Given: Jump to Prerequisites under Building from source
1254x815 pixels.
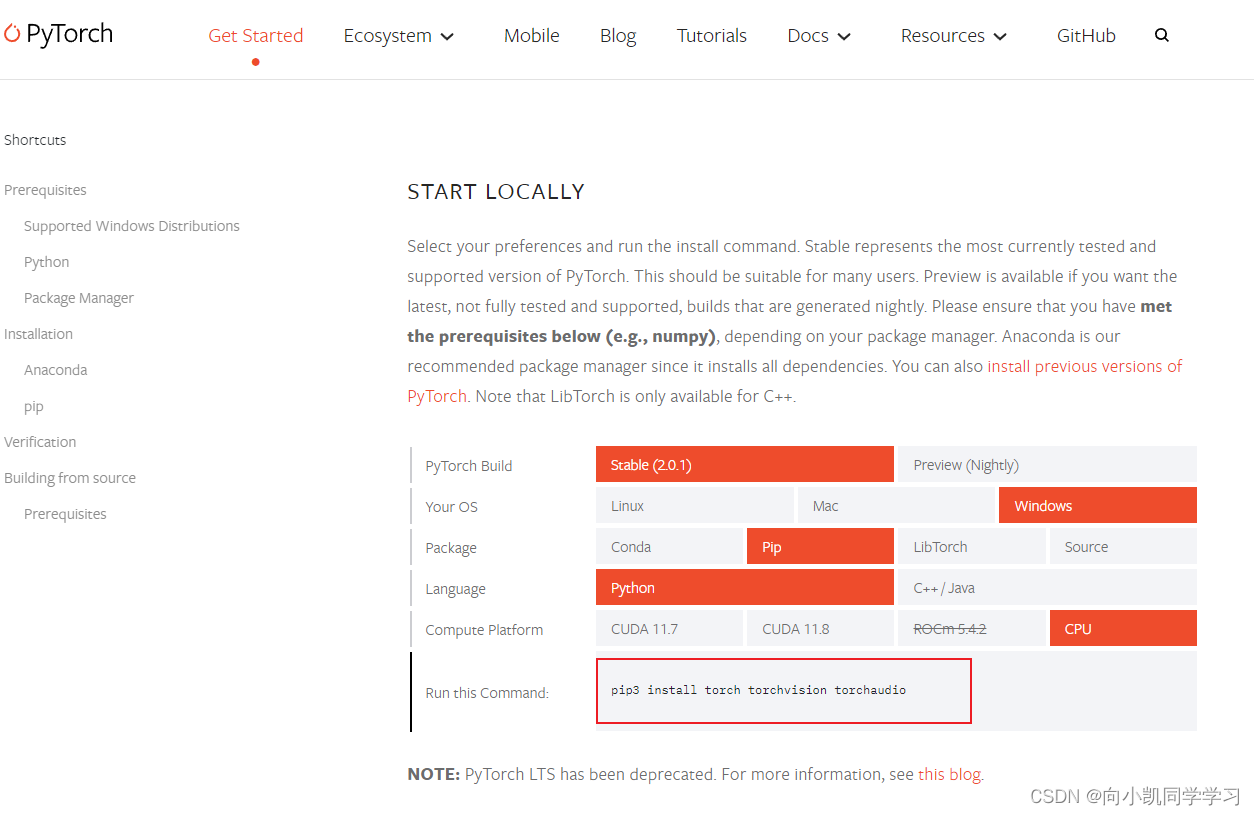Looking at the screenshot, I should 65,514.
